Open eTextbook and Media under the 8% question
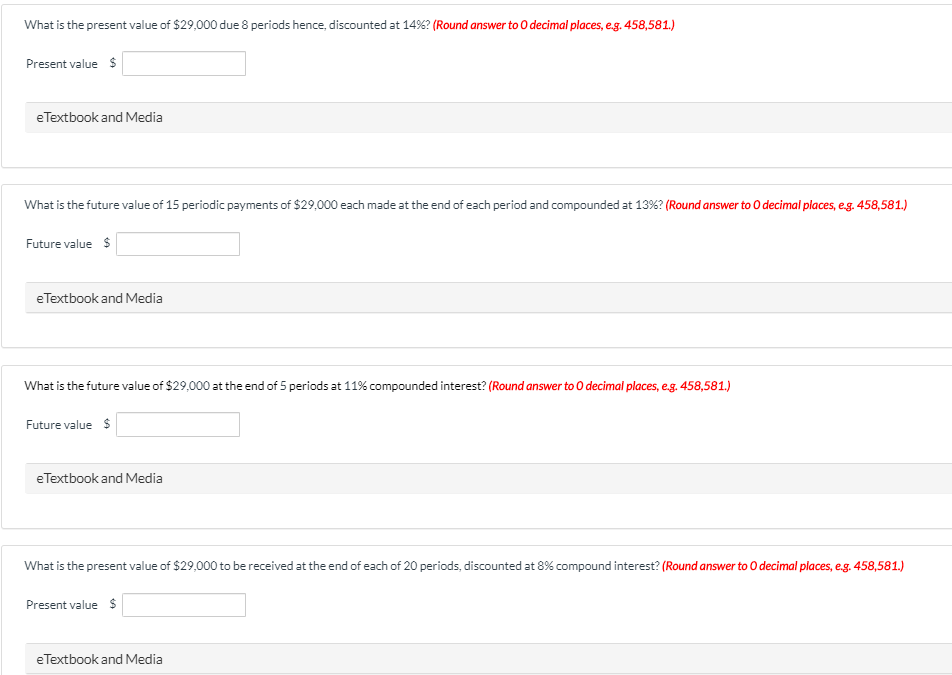Screen dimensions: 952x675 488,659
